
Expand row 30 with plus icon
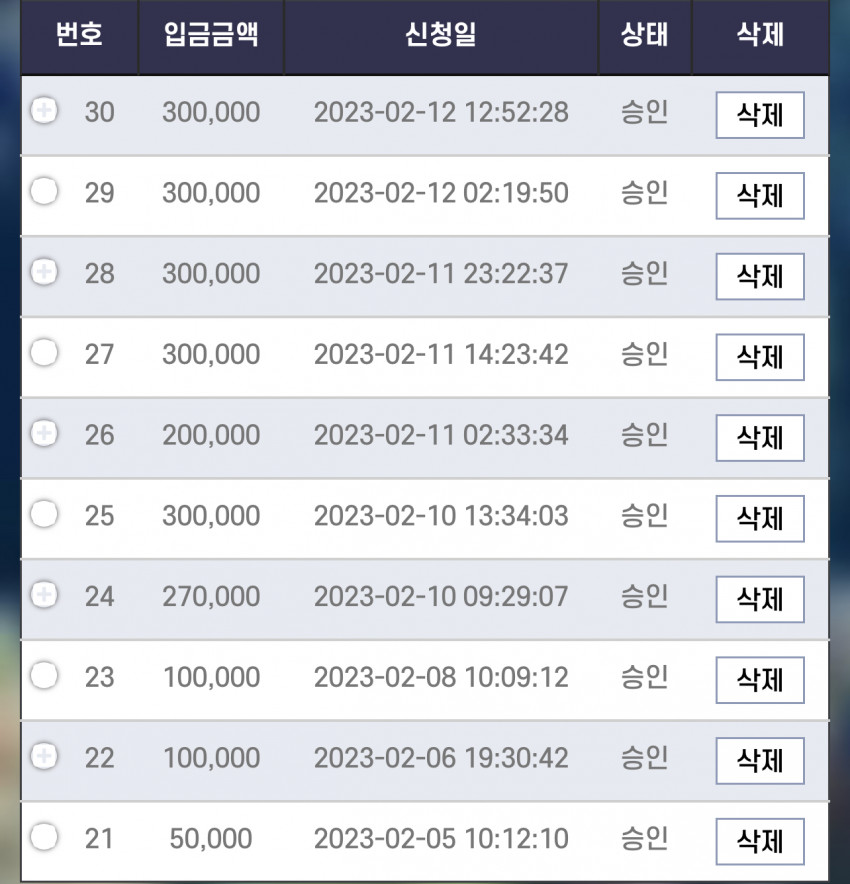(44, 110)
